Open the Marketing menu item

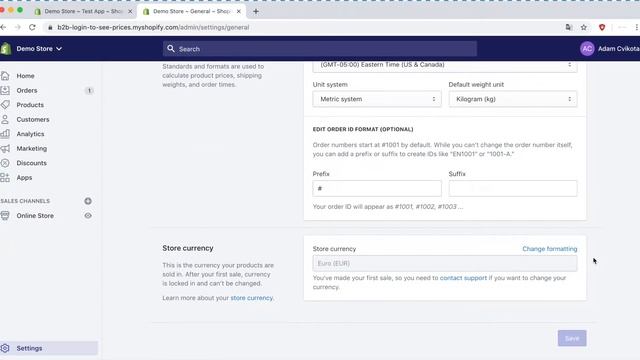(32, 149)
